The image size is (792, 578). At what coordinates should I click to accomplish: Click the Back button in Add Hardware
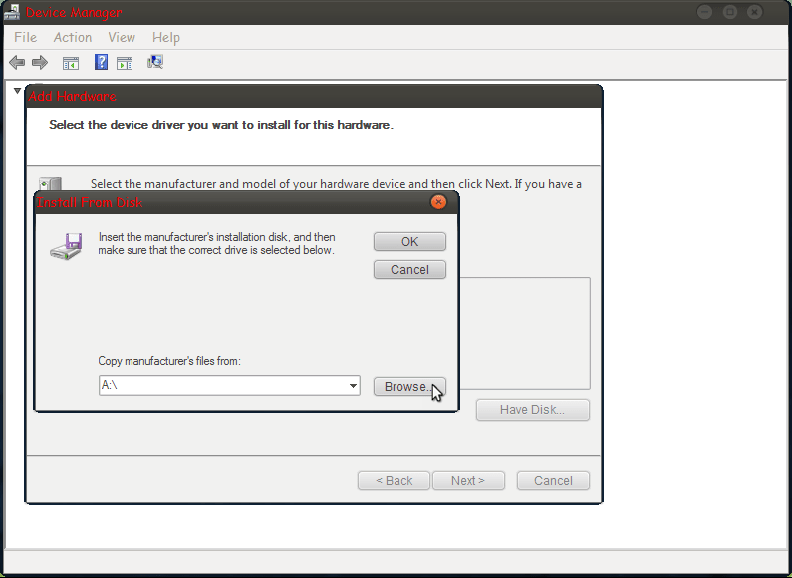[x=394, y=480]
